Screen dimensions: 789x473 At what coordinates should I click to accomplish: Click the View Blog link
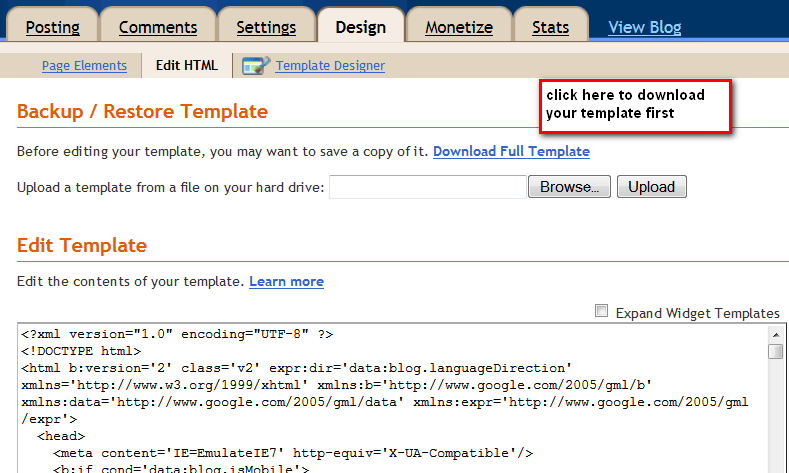coord(645,27)
